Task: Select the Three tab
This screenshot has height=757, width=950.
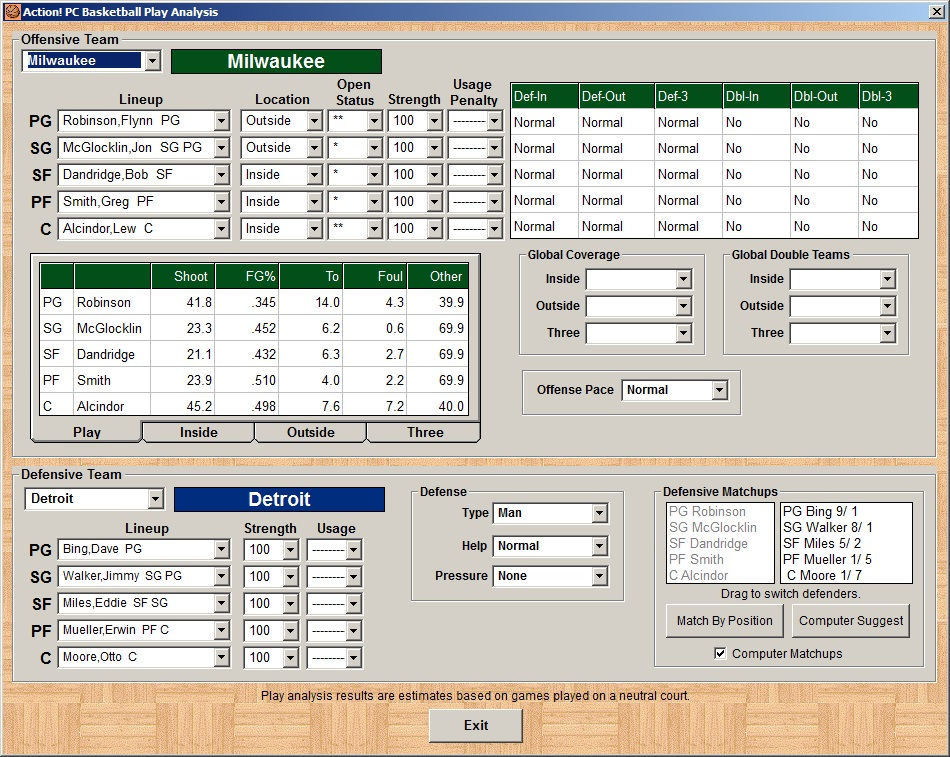Action: (424, 433)
